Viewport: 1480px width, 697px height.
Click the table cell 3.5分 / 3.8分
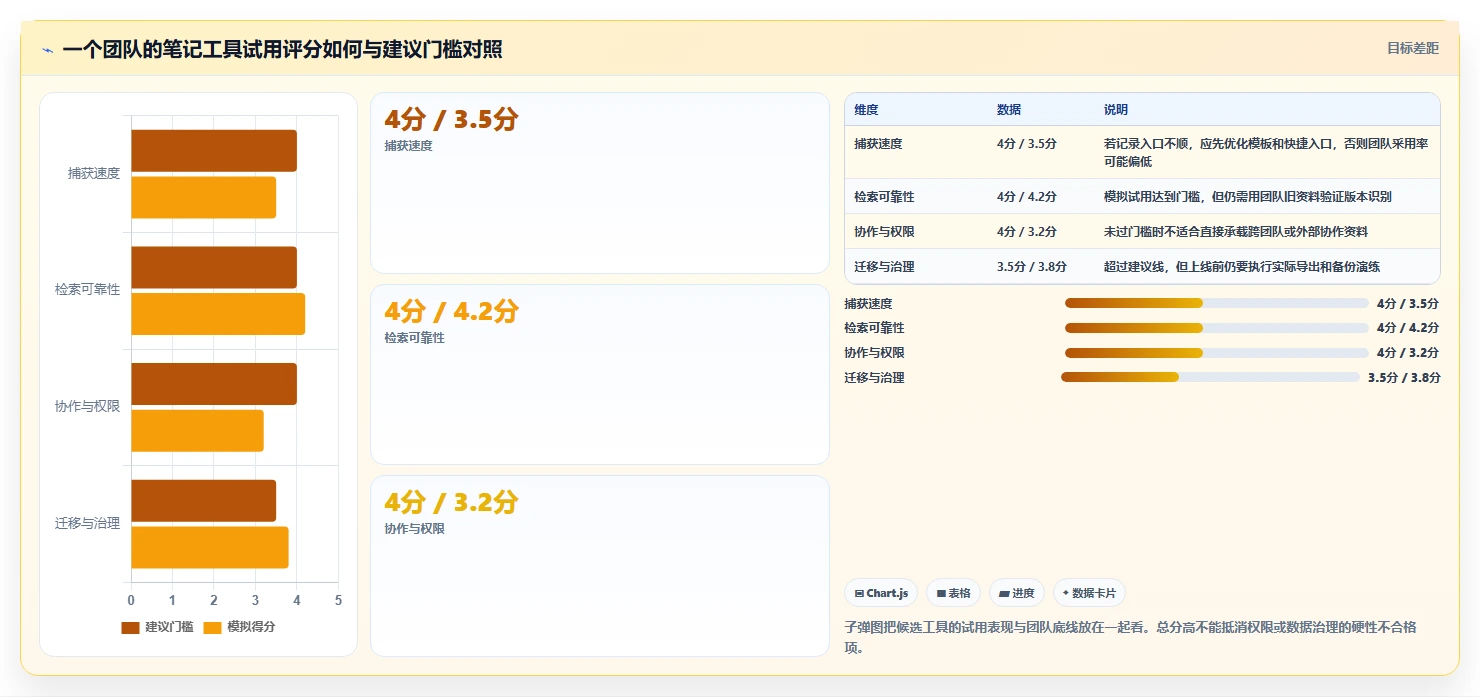pos(1032,267)
